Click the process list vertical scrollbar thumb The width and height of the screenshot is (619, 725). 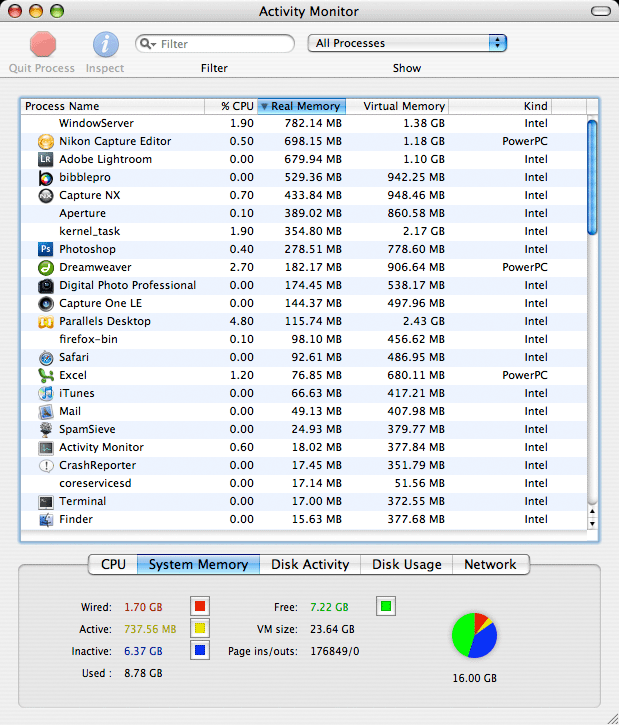592,177
